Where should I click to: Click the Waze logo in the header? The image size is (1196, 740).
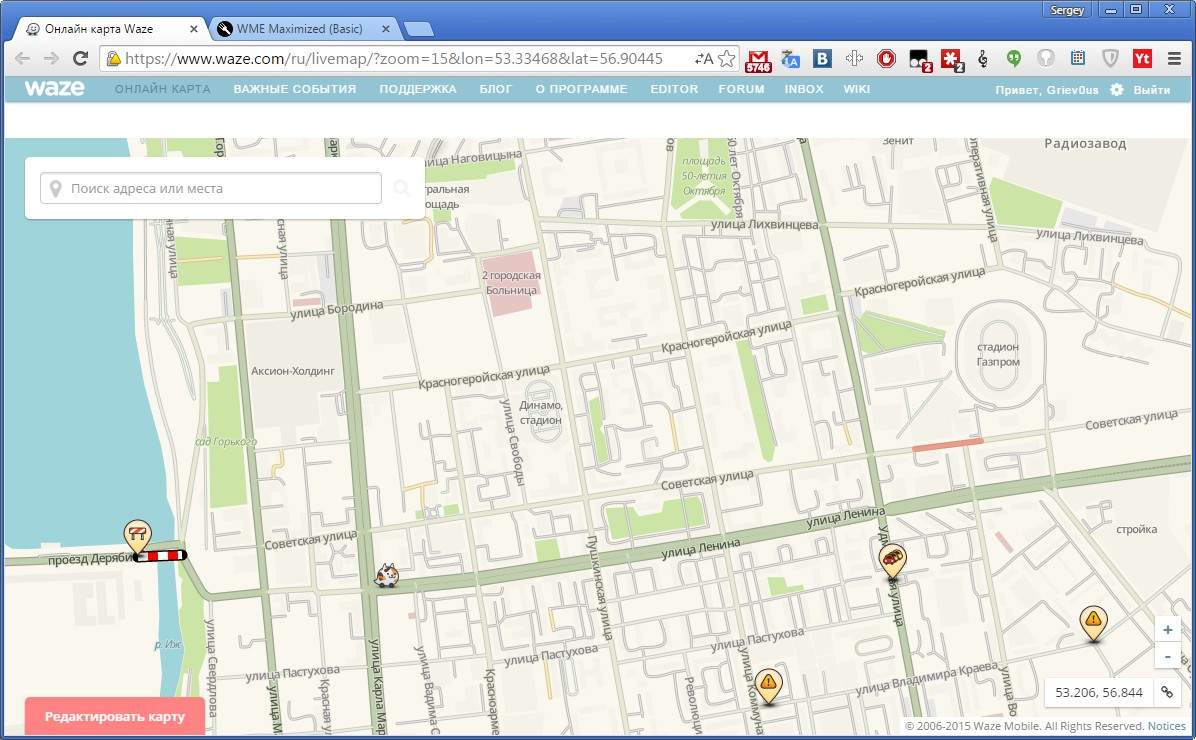54,88
